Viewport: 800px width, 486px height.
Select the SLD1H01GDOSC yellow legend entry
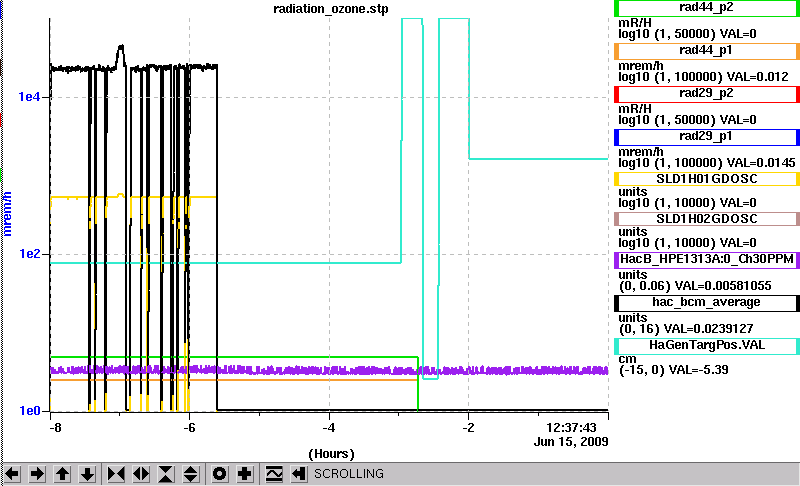click(707, 179)
